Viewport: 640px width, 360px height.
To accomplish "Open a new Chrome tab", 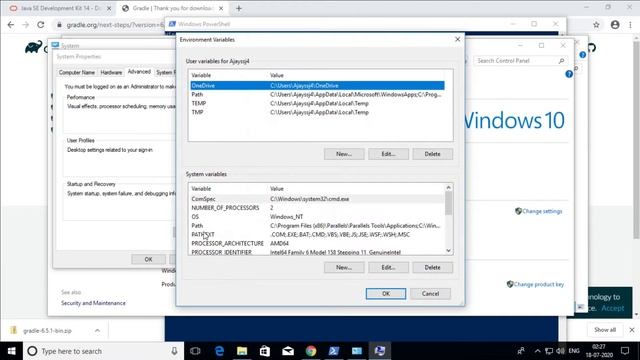I will [239, 8].
